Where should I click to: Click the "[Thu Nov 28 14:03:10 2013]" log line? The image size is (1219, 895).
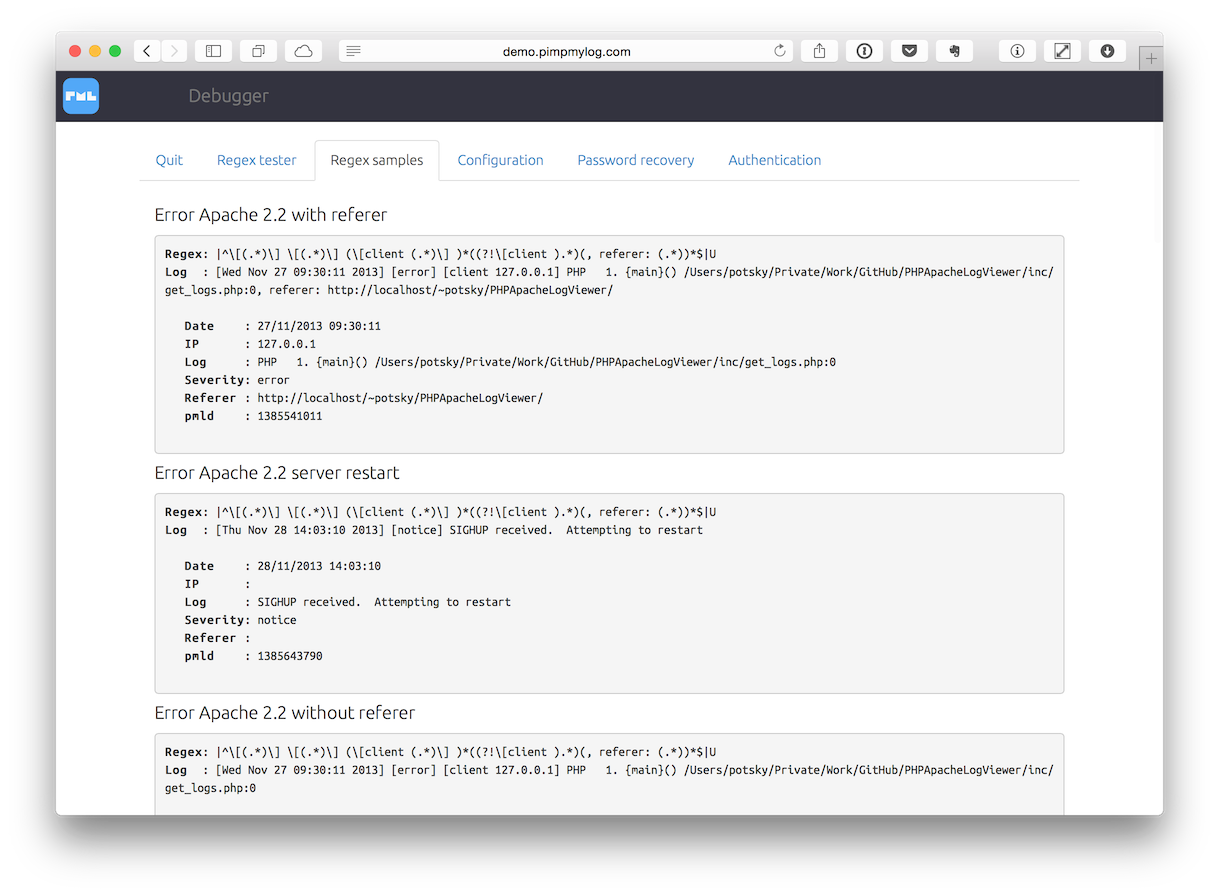(x=434, y=530)
